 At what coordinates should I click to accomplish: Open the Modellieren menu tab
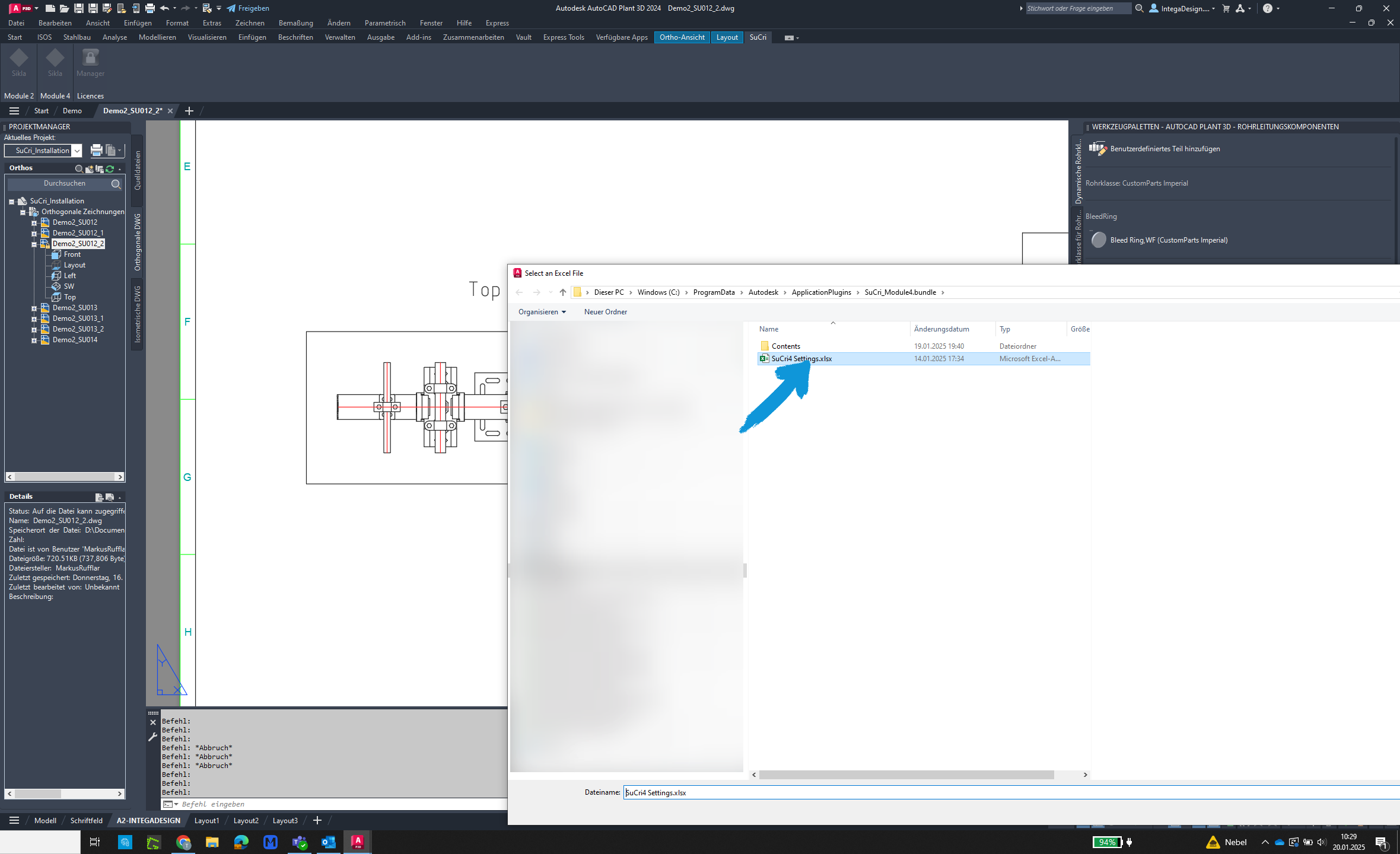(x=155, y=37)
